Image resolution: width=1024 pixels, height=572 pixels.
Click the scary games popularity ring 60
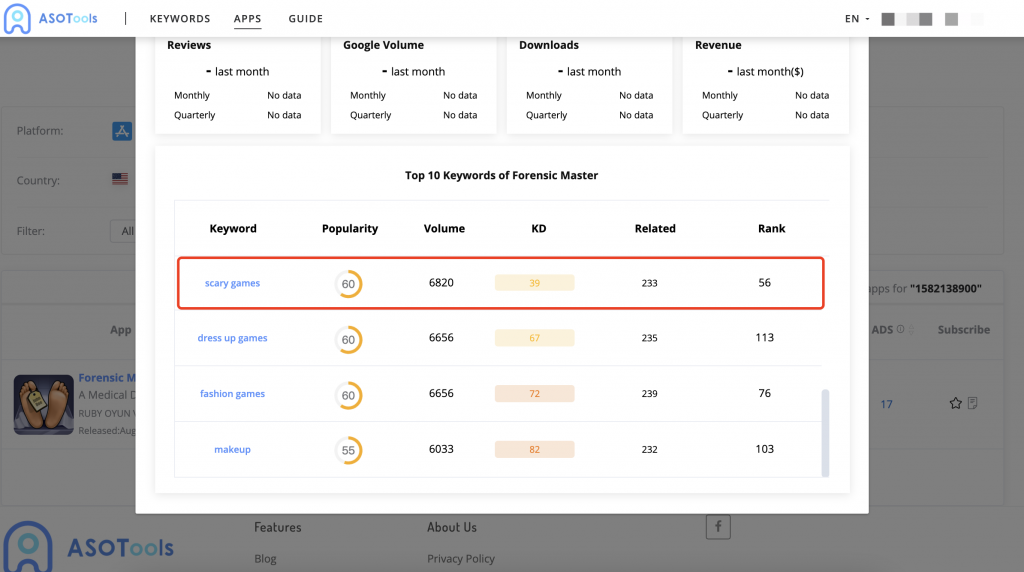coord(348,284)
